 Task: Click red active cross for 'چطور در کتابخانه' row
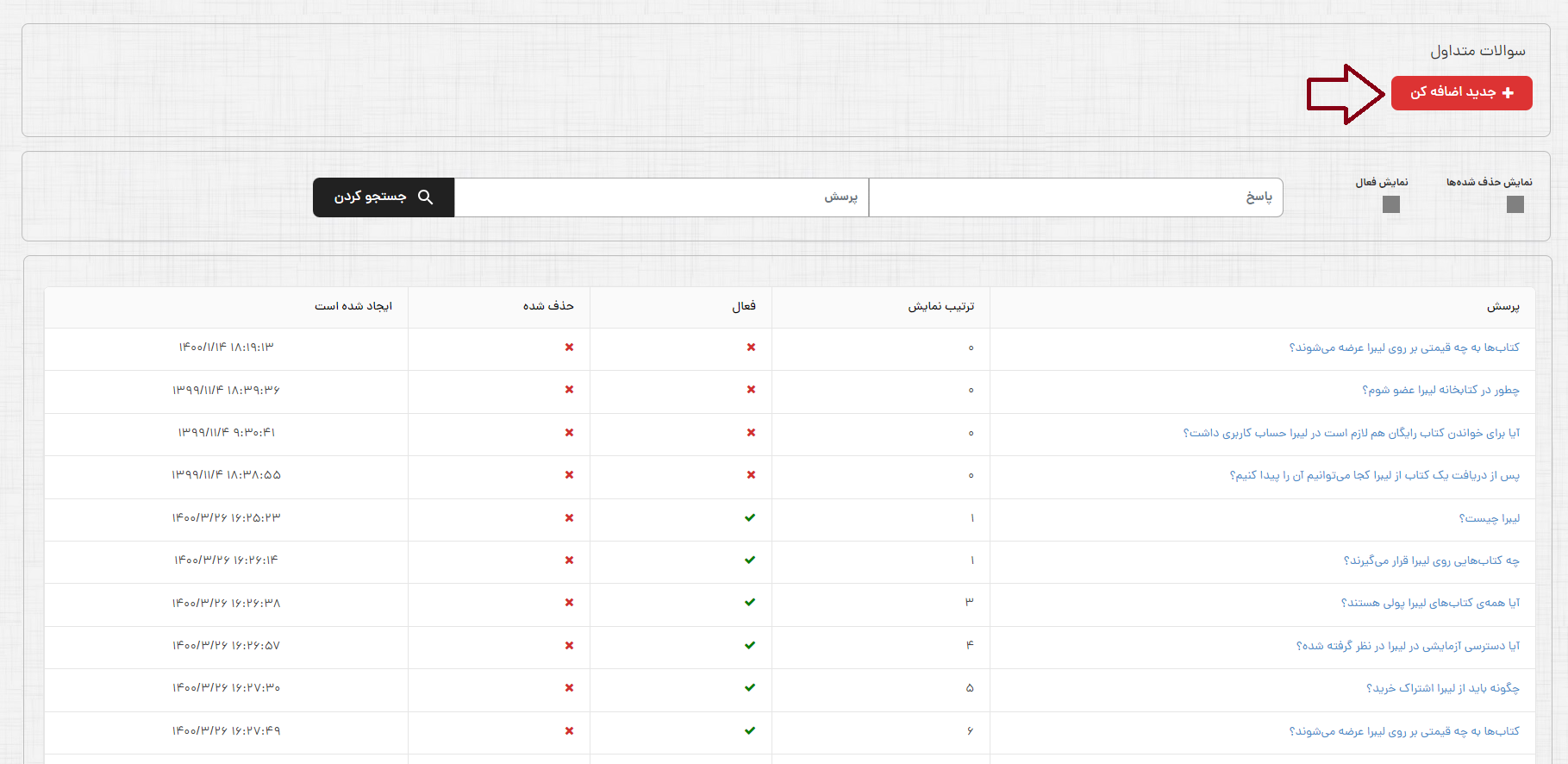click(x=751, y=390)
